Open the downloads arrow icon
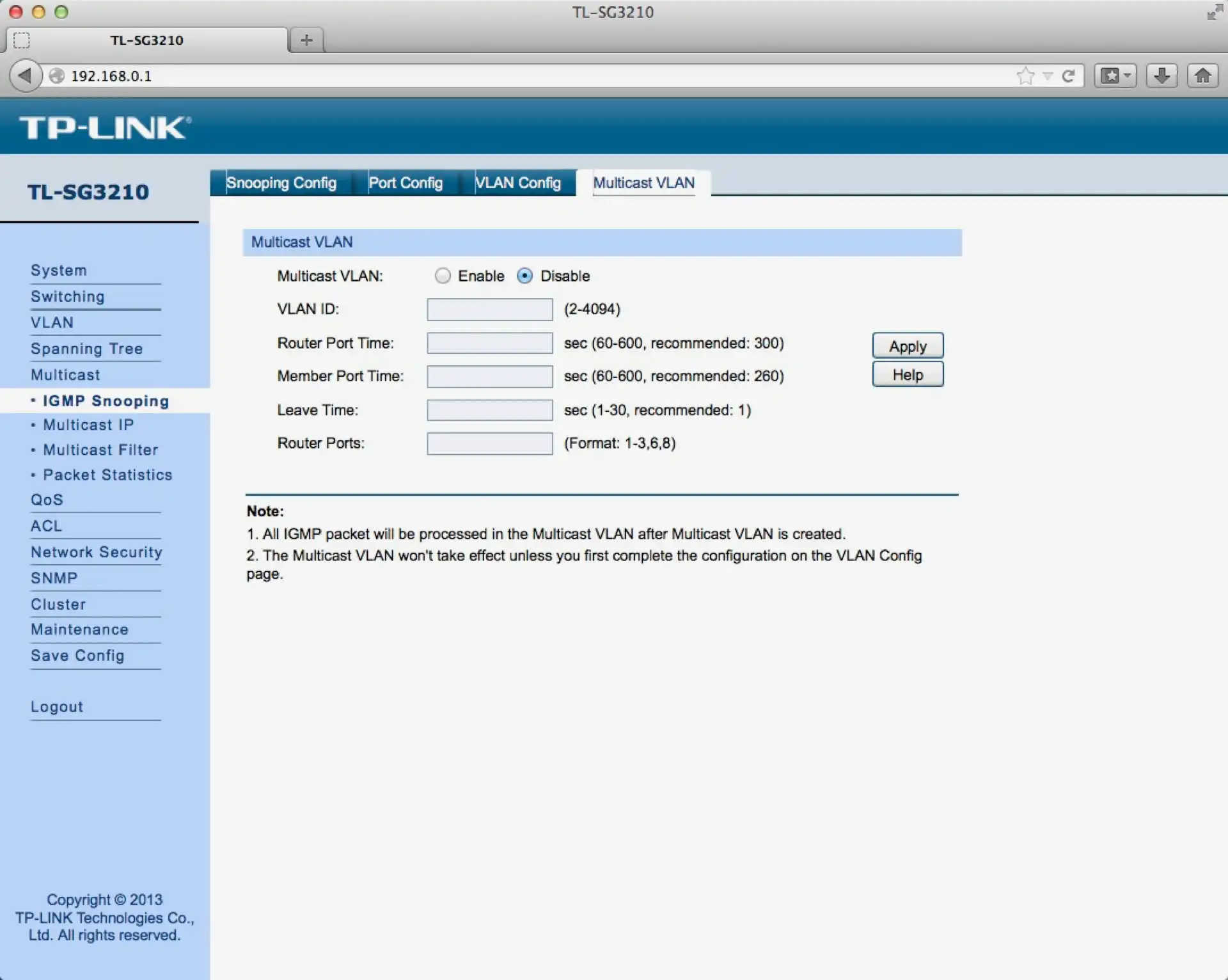This screenshot has height=980, width=1228. pyautogui.click(x=1161, y=76)
